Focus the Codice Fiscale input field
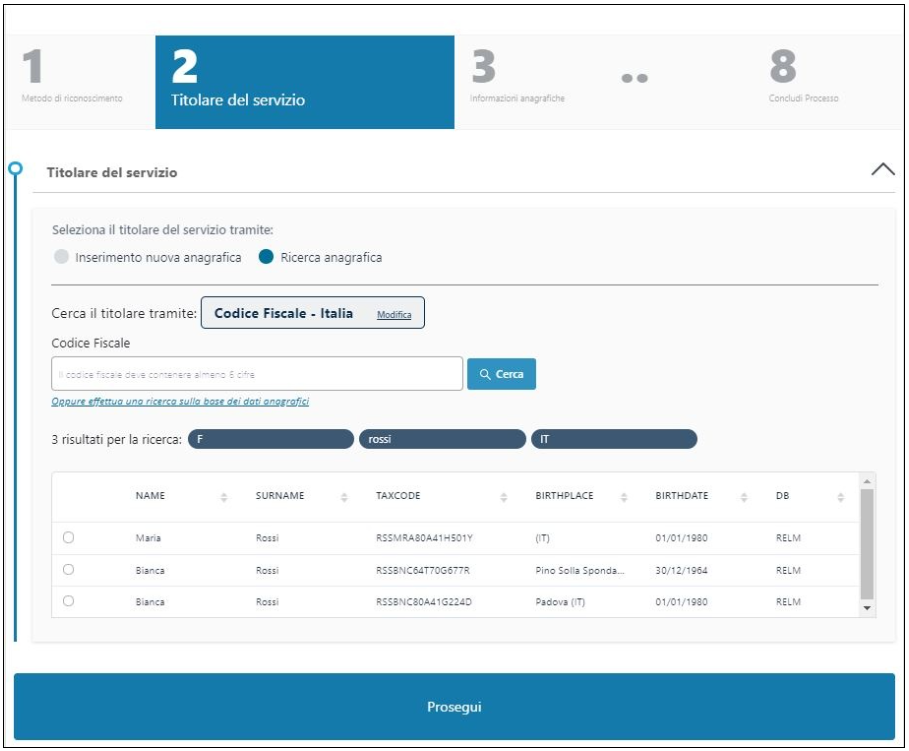The height and width of the screenshot is (751, 909). [x=256, y=374]
